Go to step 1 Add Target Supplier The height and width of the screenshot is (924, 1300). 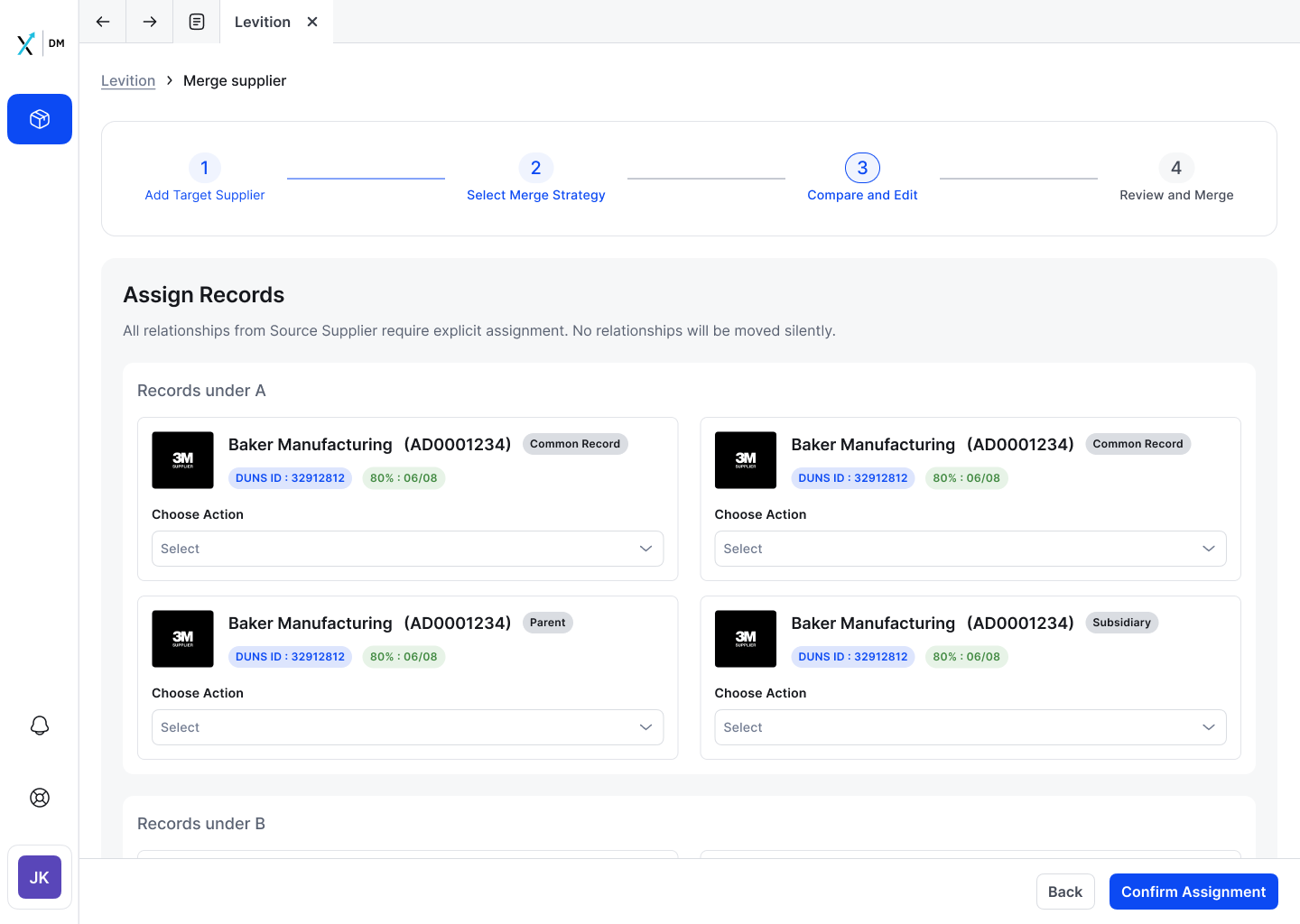(x=205, y=179)
